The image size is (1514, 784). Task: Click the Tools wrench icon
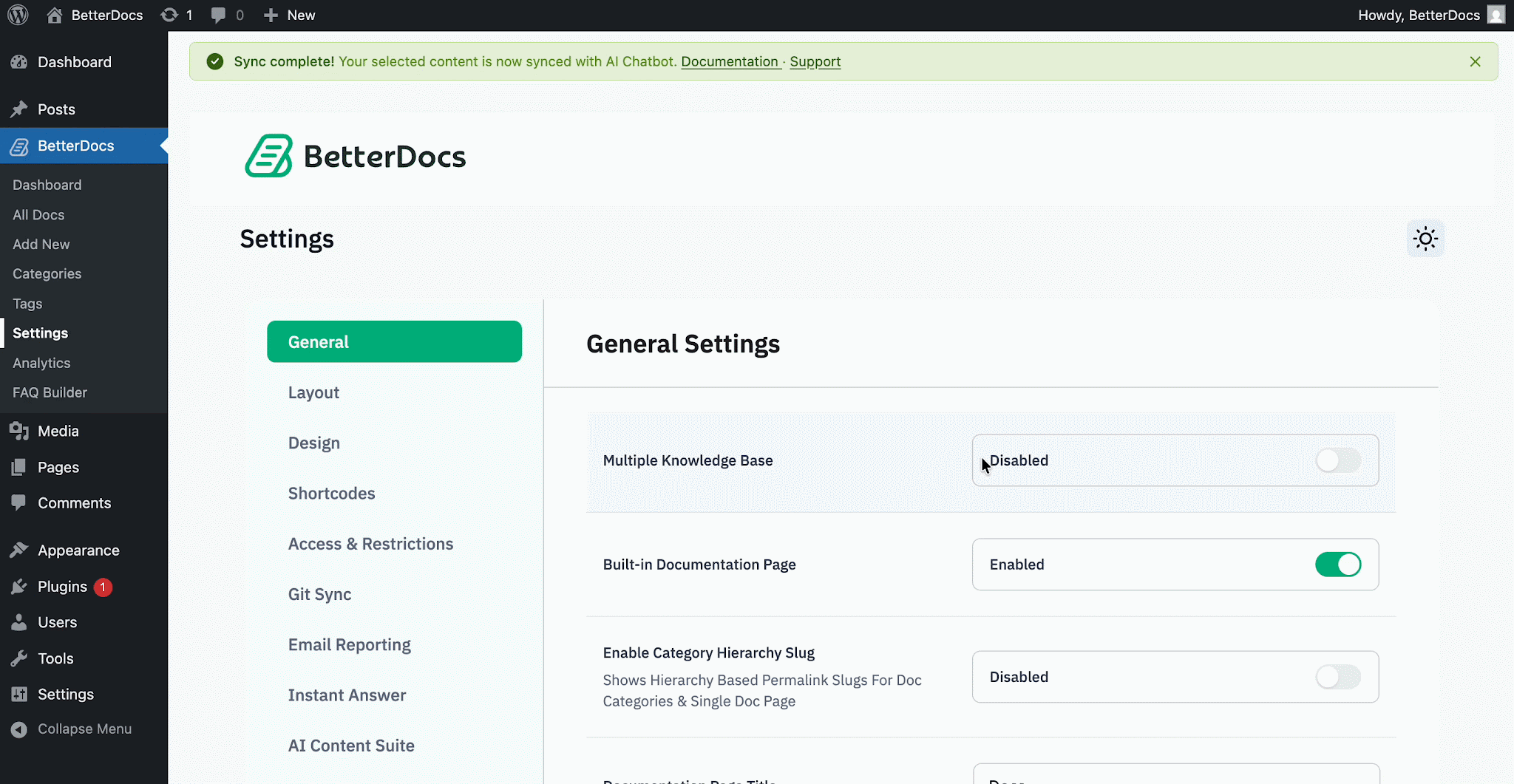pyautogui.click(x=19, y=658)
